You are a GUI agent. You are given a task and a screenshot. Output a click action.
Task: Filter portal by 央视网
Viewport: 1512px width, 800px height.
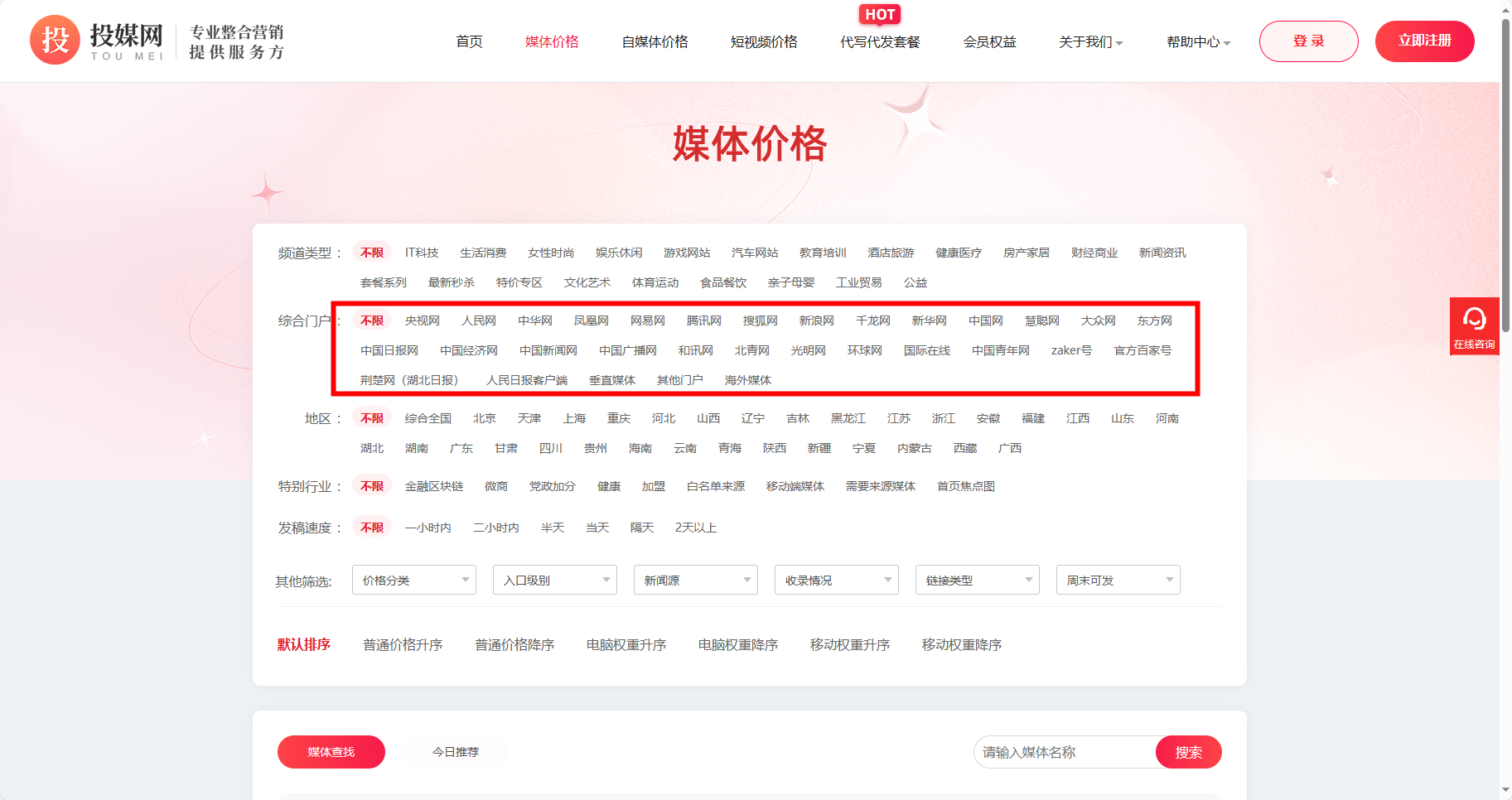(422, 320)
